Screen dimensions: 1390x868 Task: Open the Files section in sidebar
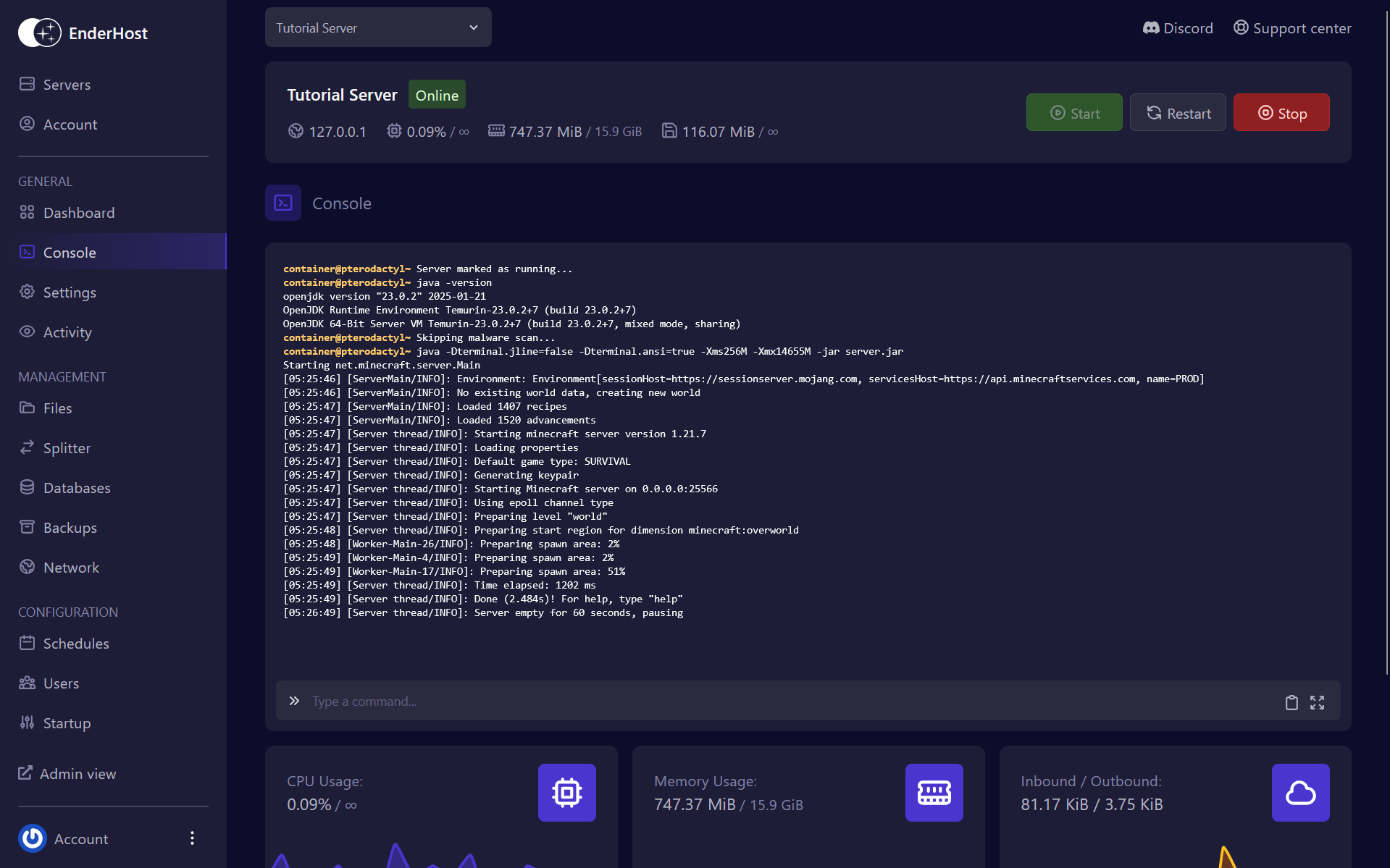tap(57, 408)
